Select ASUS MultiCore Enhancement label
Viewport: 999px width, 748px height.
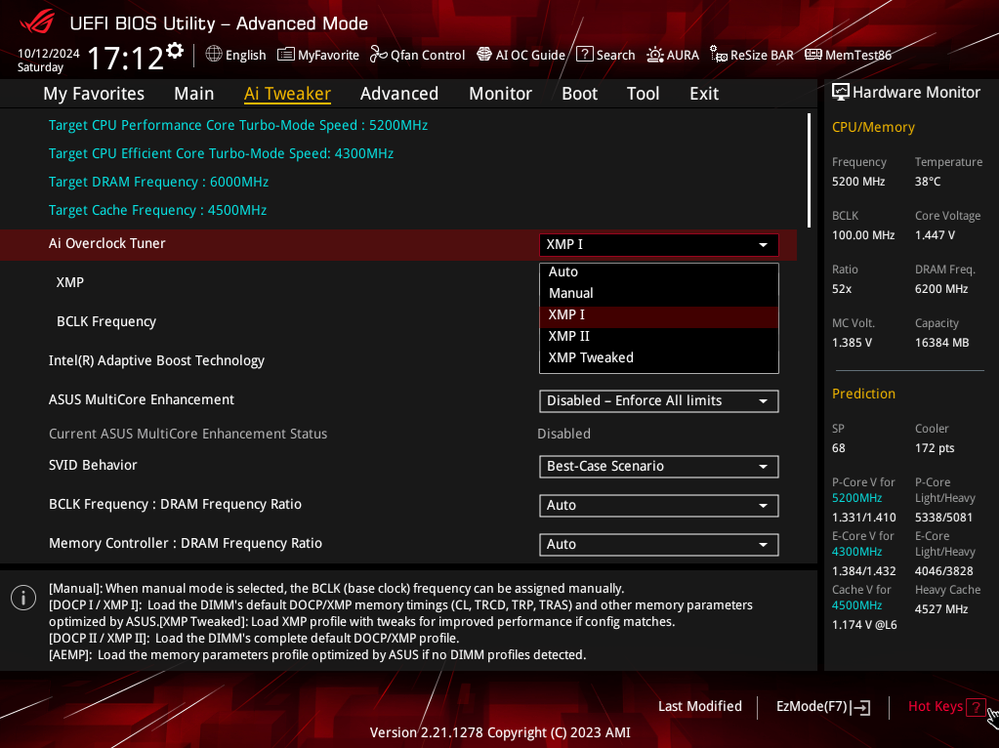(141, 400)
